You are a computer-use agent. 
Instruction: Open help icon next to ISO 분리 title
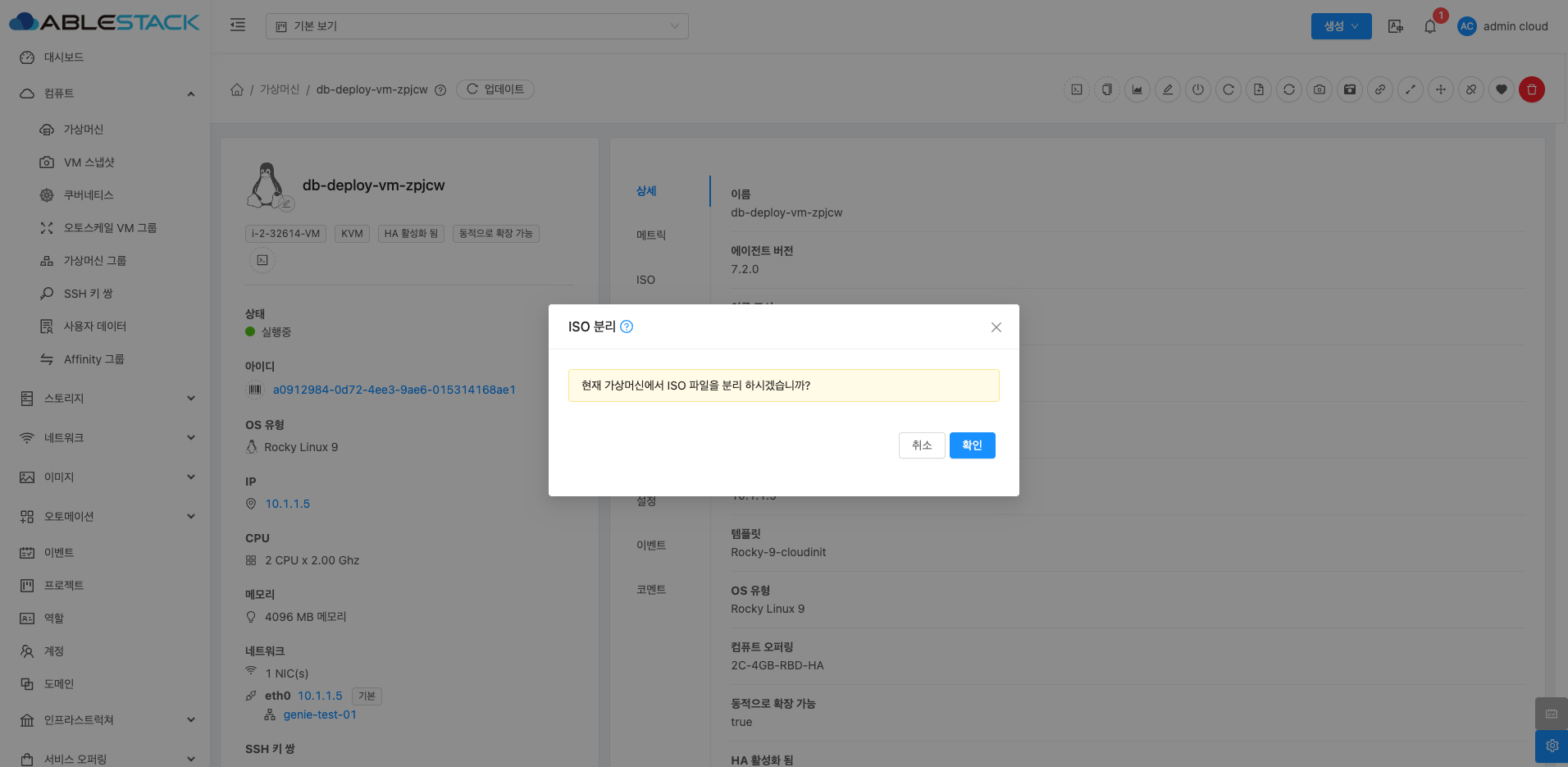tap(627, 326)
